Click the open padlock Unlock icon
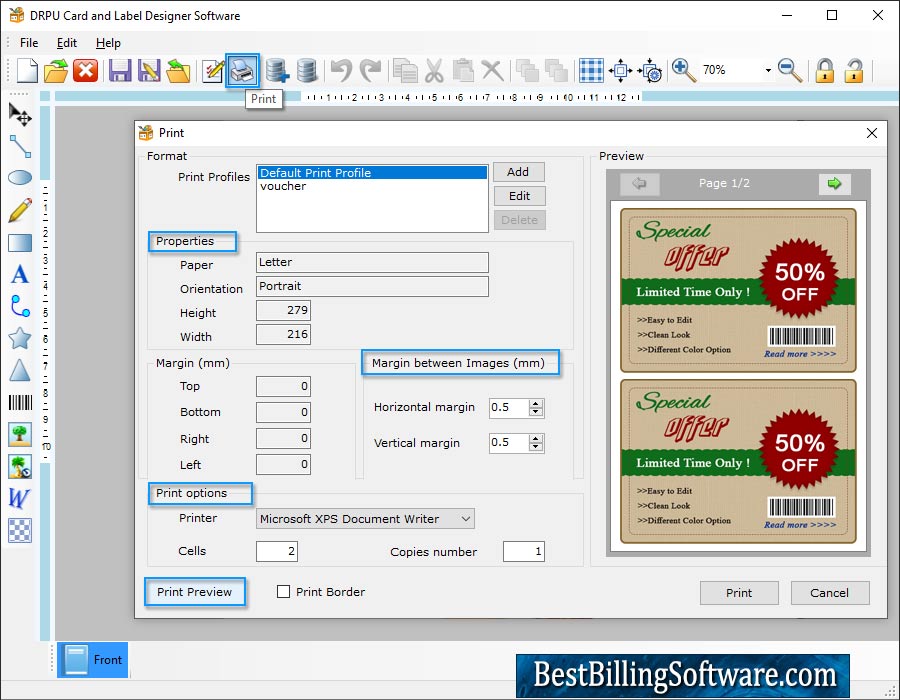Screen dimensions: 900x700 point(854,71)
